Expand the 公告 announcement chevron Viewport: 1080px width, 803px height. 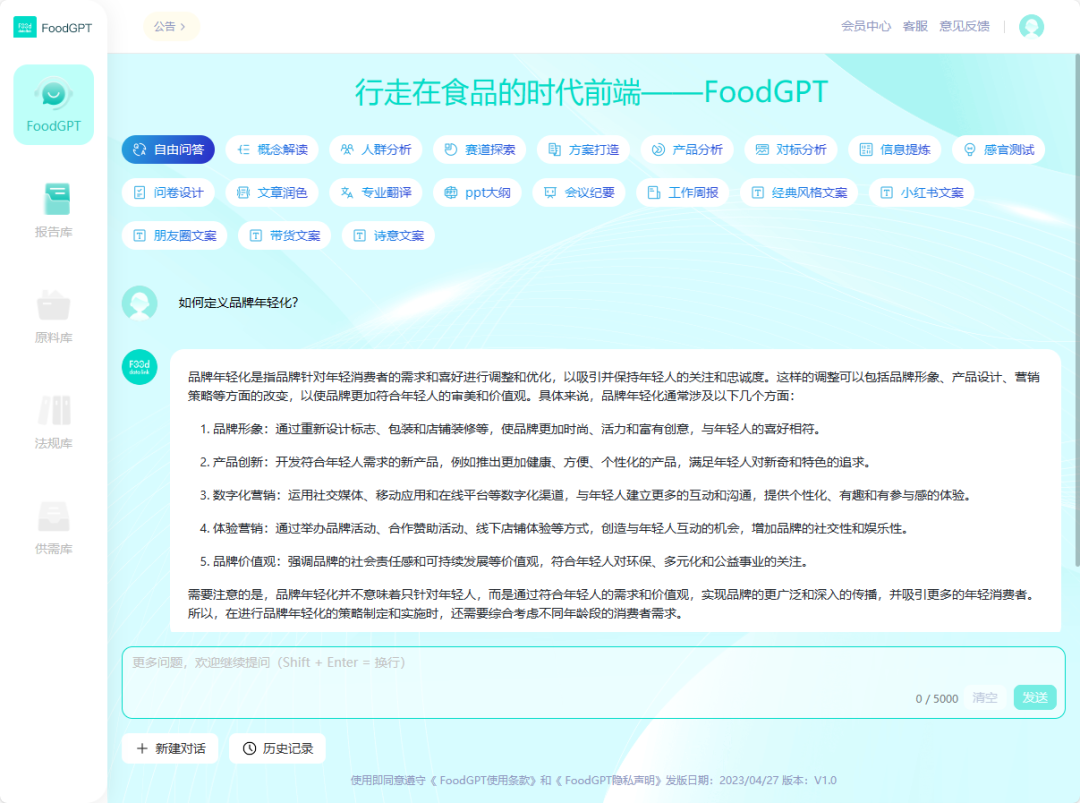(x=183, y=27)
